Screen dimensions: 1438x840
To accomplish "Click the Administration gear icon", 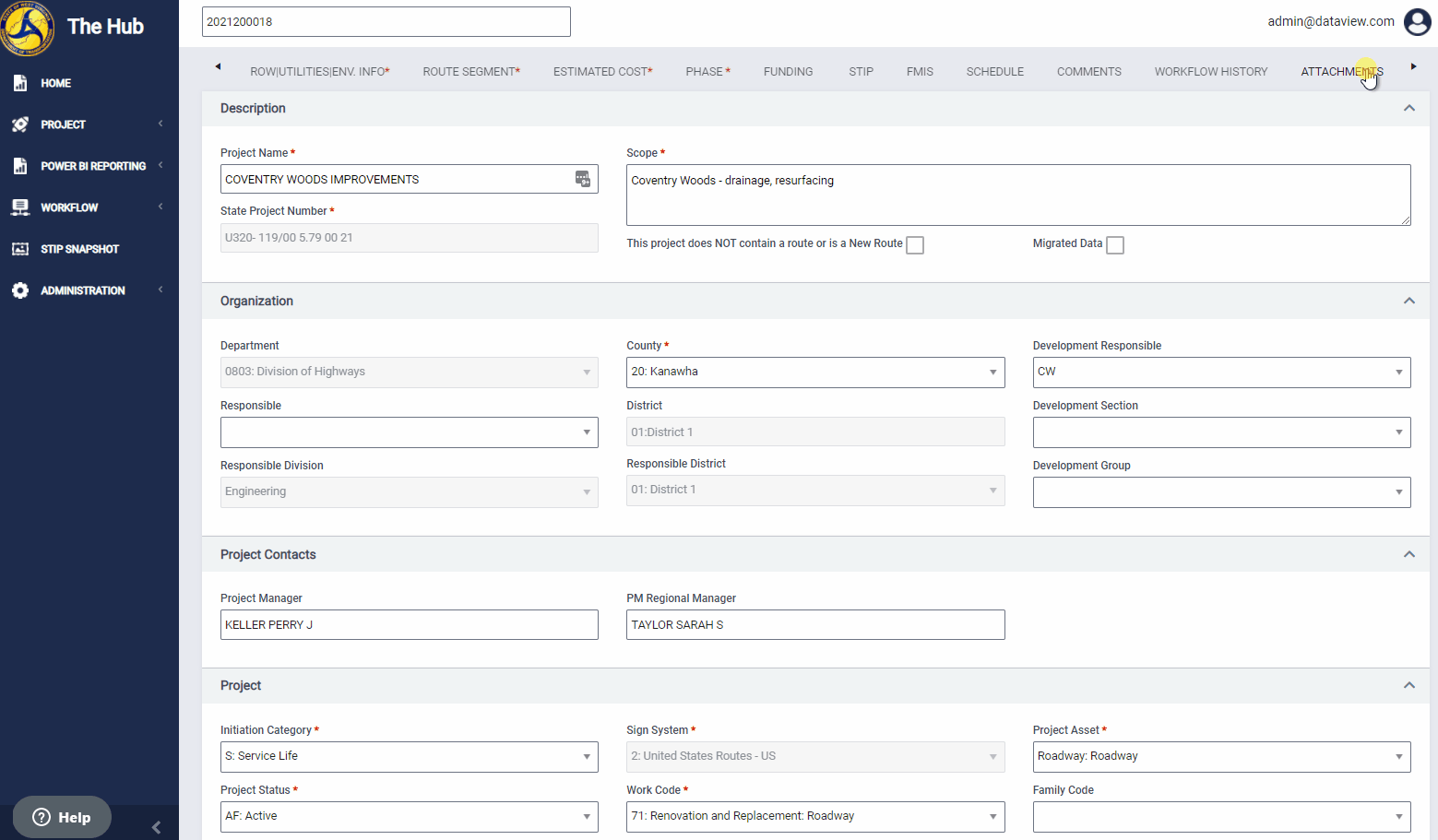I will (x=20, y=290).
